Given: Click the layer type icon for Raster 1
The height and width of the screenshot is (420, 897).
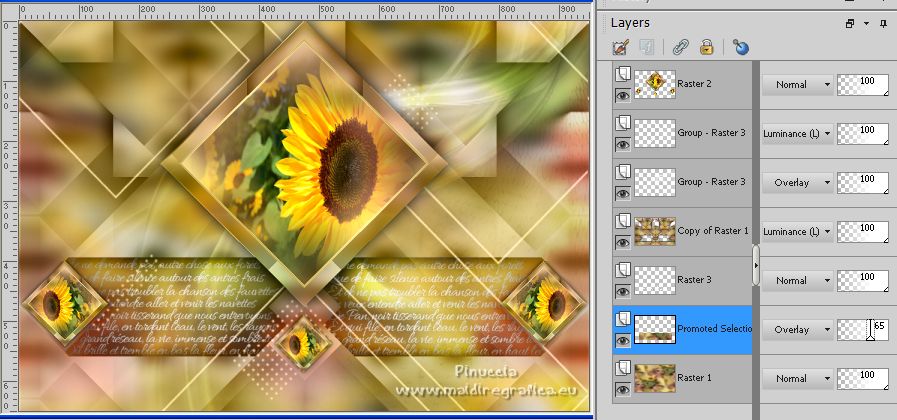Looking at the screenshot, I should [622, 368].
